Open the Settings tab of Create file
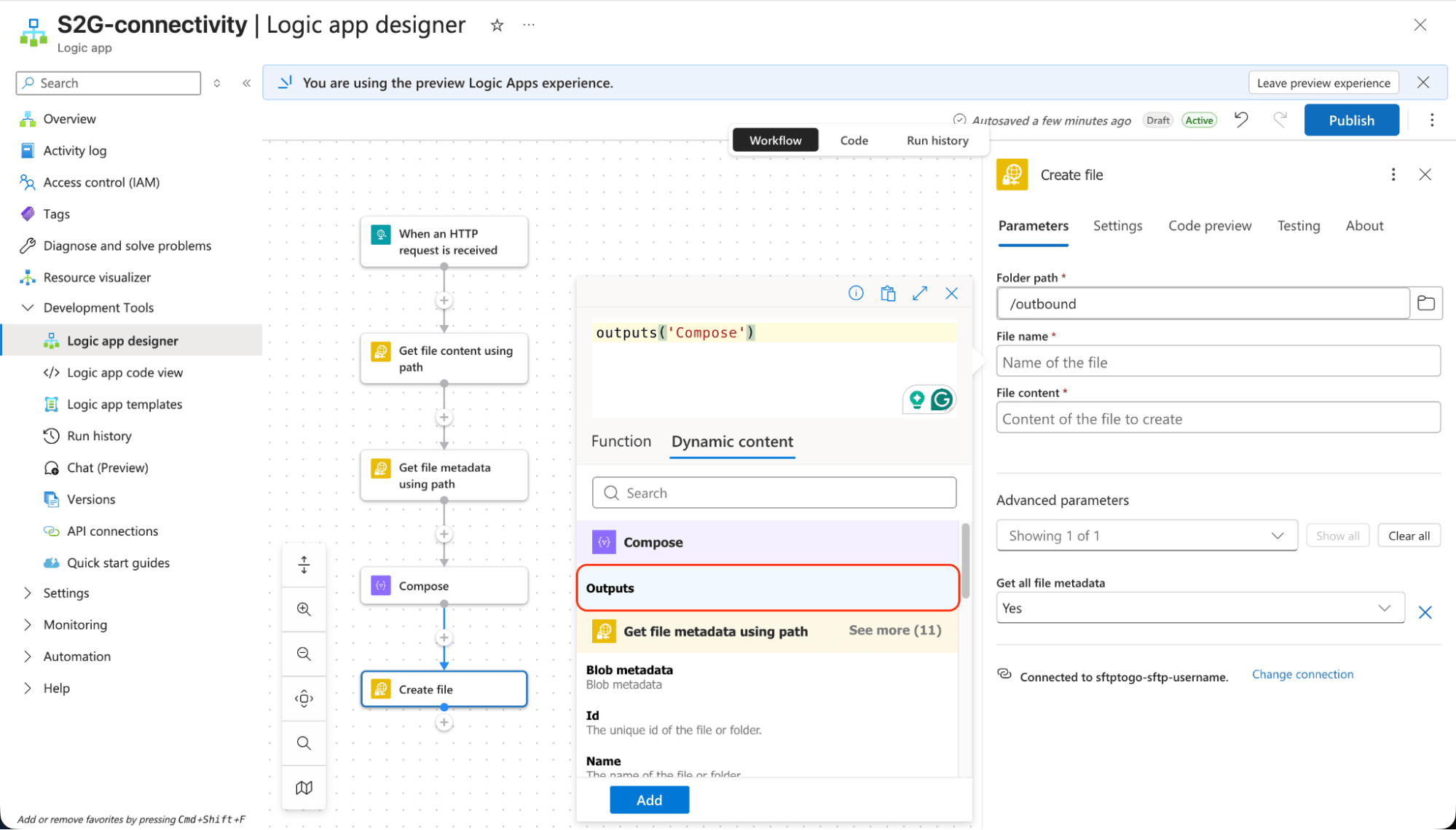Viewport: 1456px width, 830px height. (x=1117, y=226)
